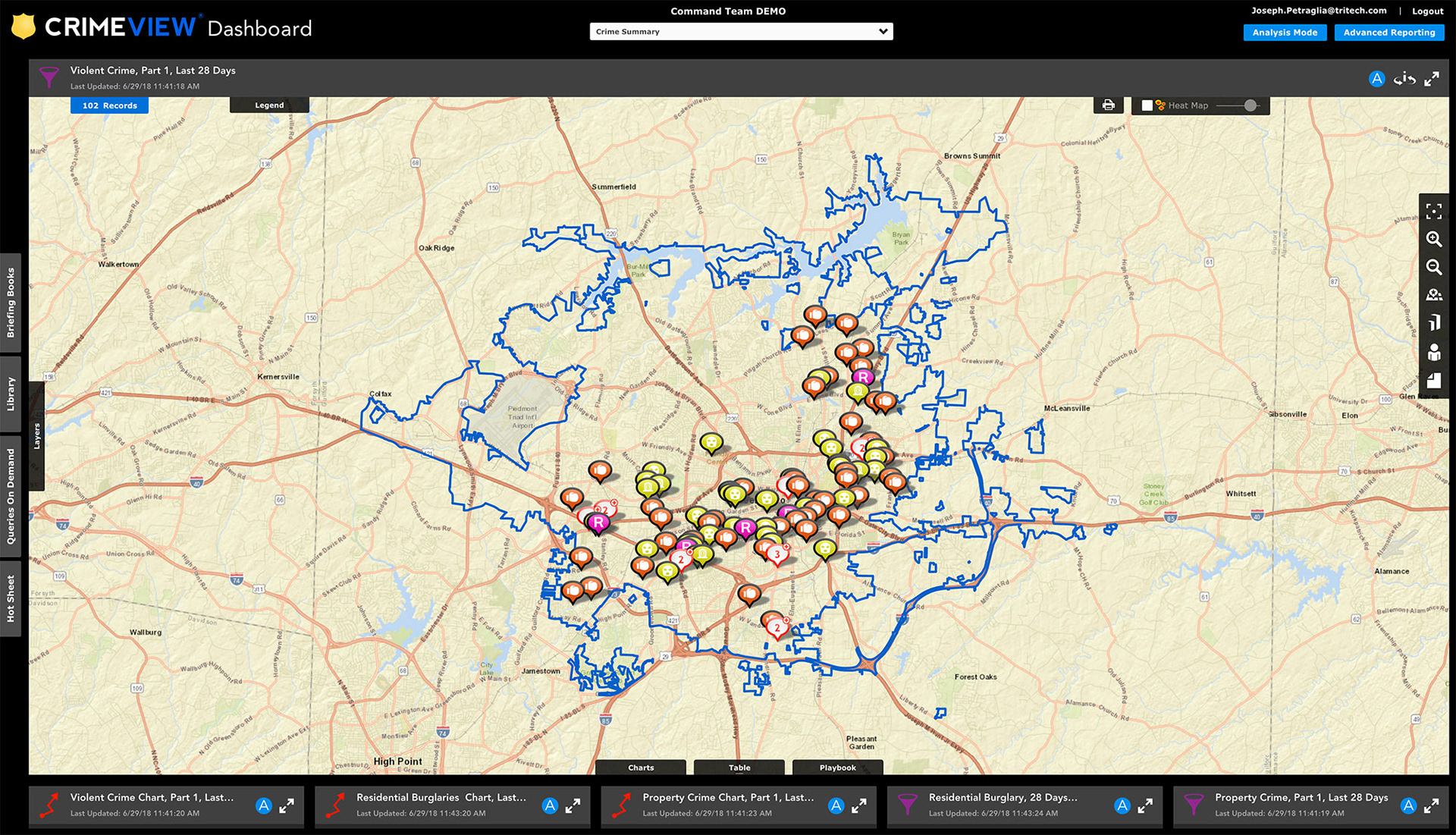This screenshot has width=1456, height=835.
Task: Open the Table tab
Action: click(739, 768)
